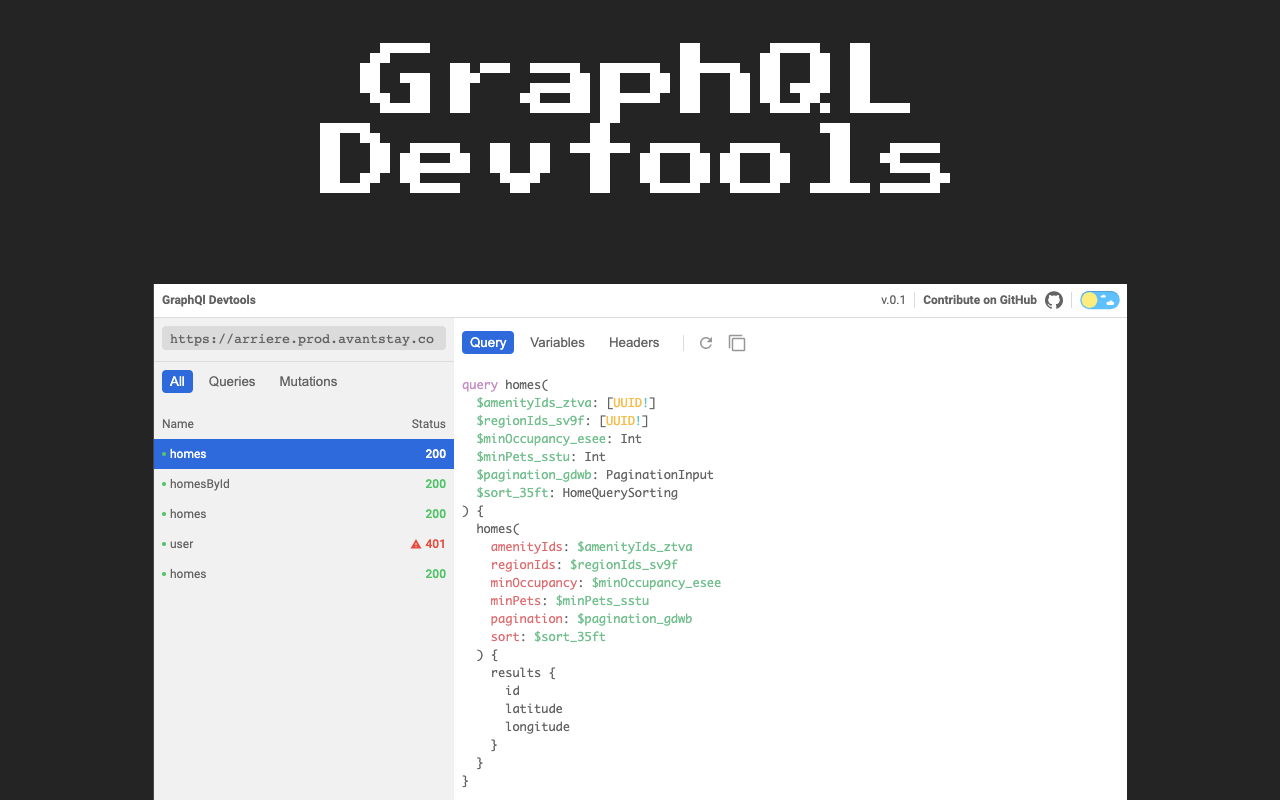Image resolution: width=1280 pixels, height=800 pixels.
Task: Click the sort argument line
Action: 548,637
